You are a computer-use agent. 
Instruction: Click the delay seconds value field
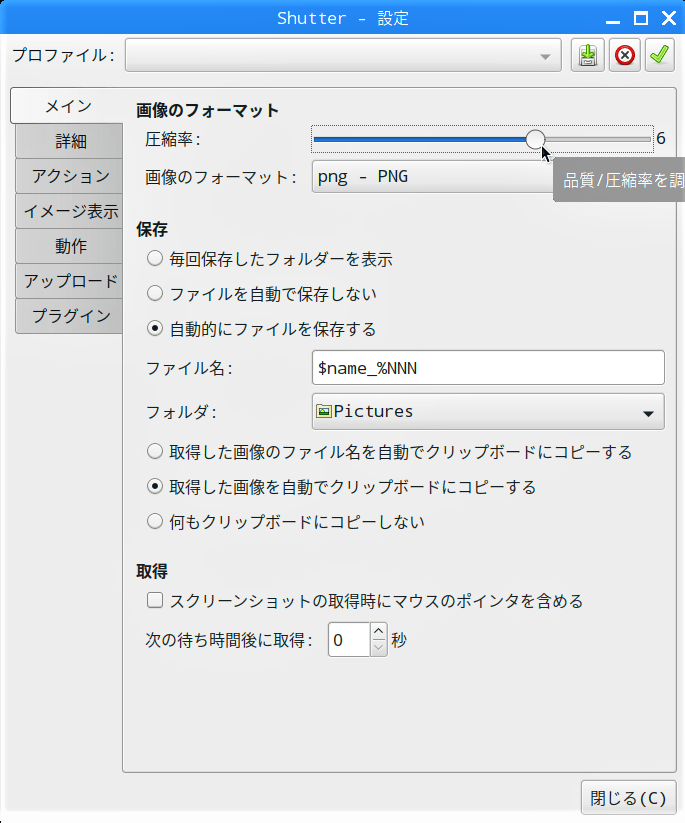point(349,640)
